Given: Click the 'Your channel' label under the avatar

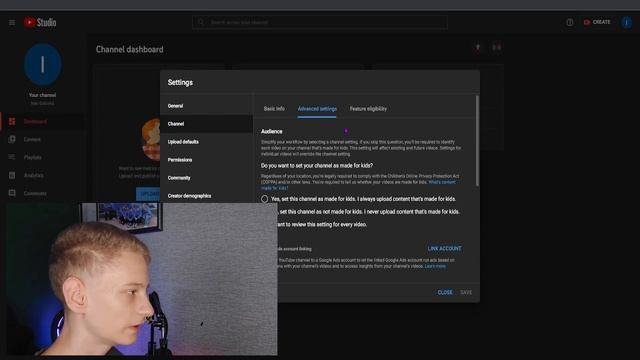Looking at the screenshot, I should [42, 95].
